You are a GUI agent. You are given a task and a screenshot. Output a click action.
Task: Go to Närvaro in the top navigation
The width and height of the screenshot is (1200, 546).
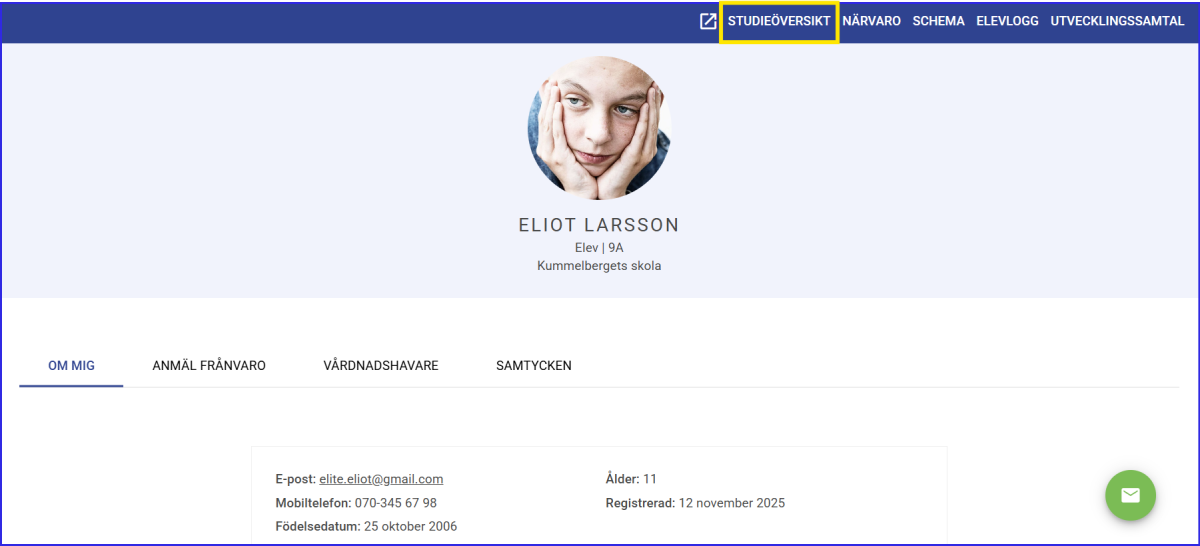point(871,21)
